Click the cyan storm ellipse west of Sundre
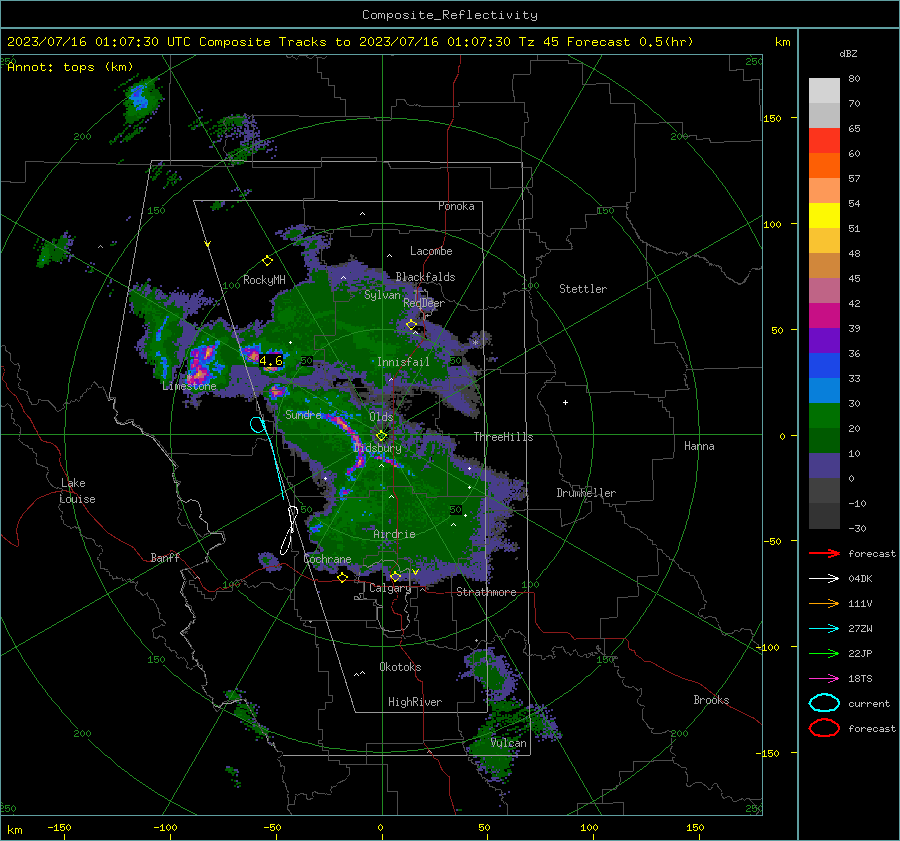 (258, 425)
